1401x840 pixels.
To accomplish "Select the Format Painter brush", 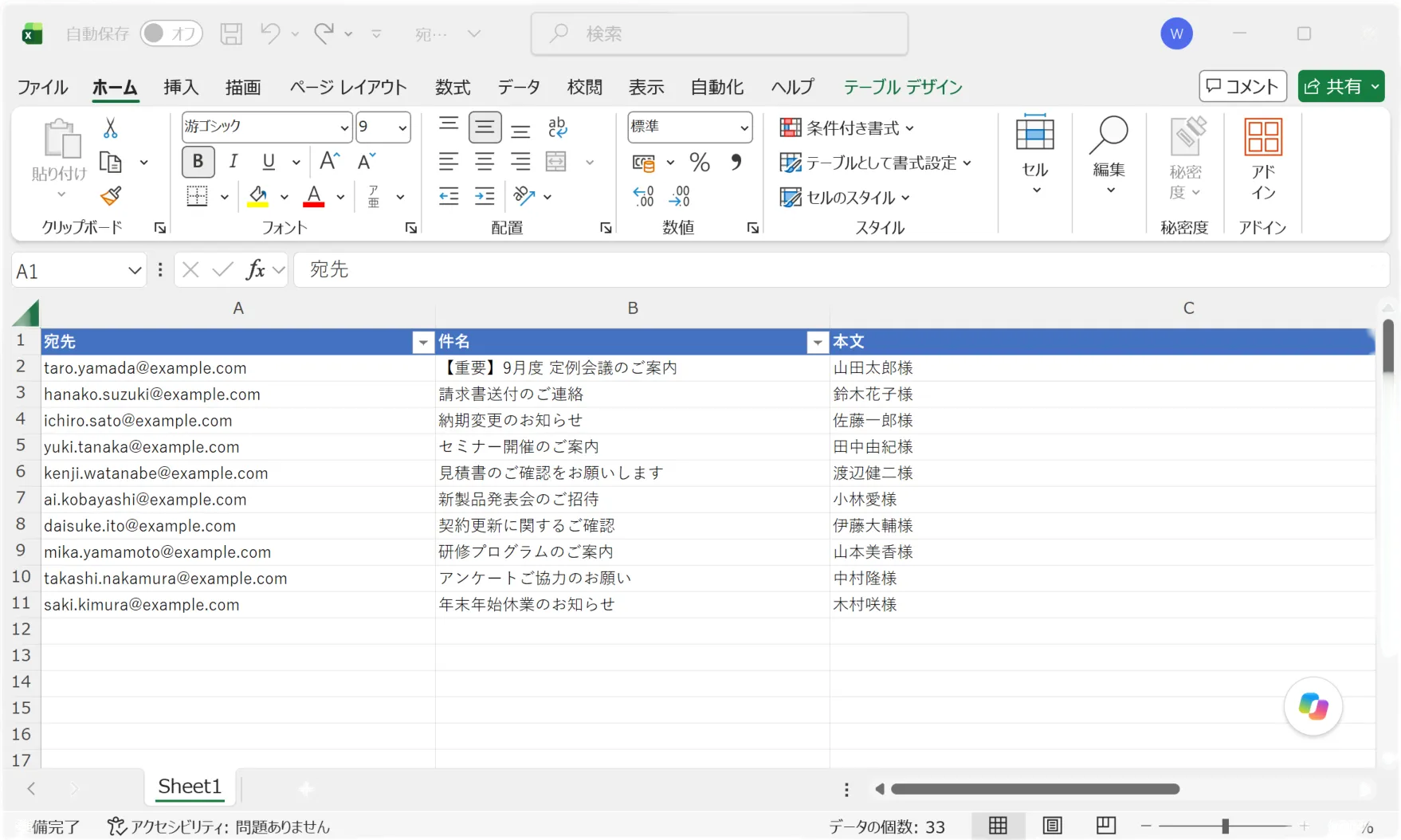I will [111, 196].
